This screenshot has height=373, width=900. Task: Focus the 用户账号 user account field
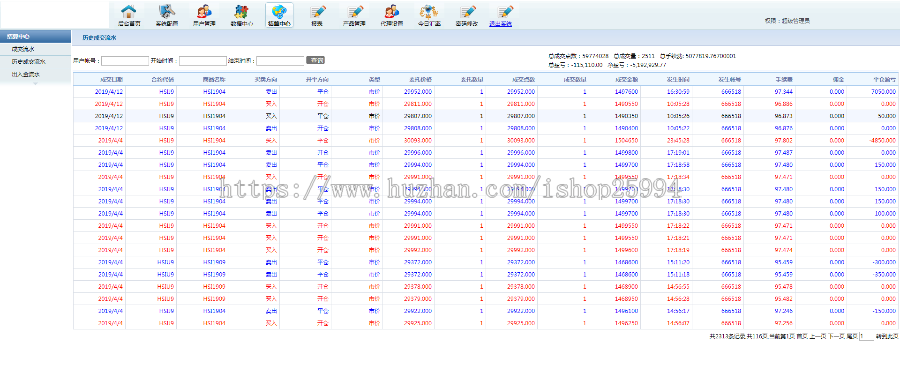[x=125, y=60]
